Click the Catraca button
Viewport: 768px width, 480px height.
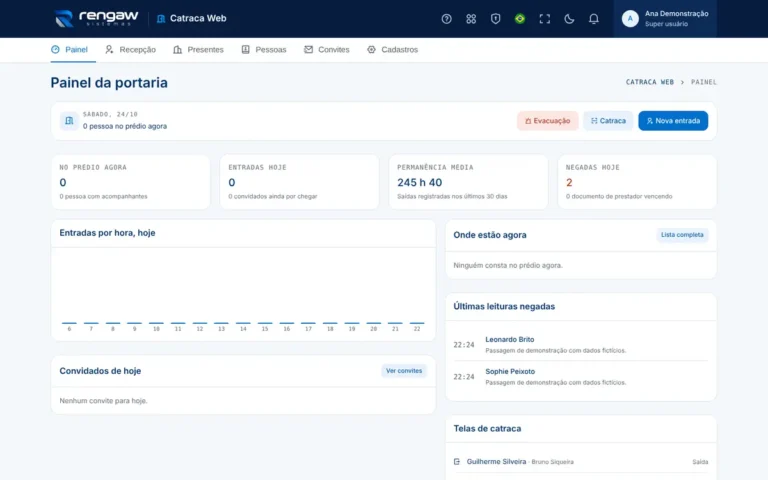click(608, 120)
